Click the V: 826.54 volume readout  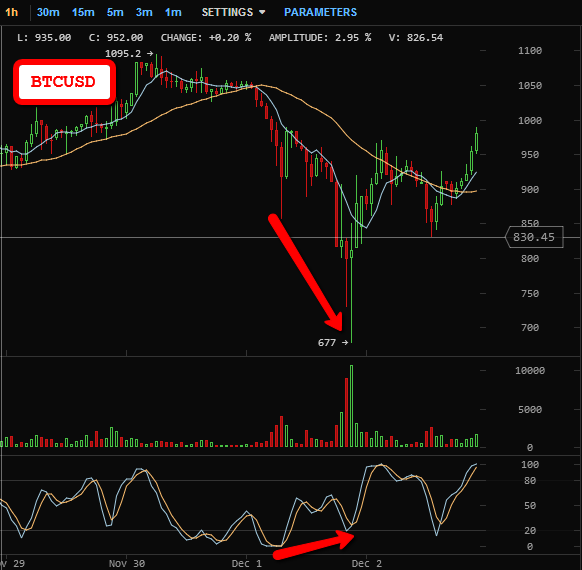coord(416,37)
